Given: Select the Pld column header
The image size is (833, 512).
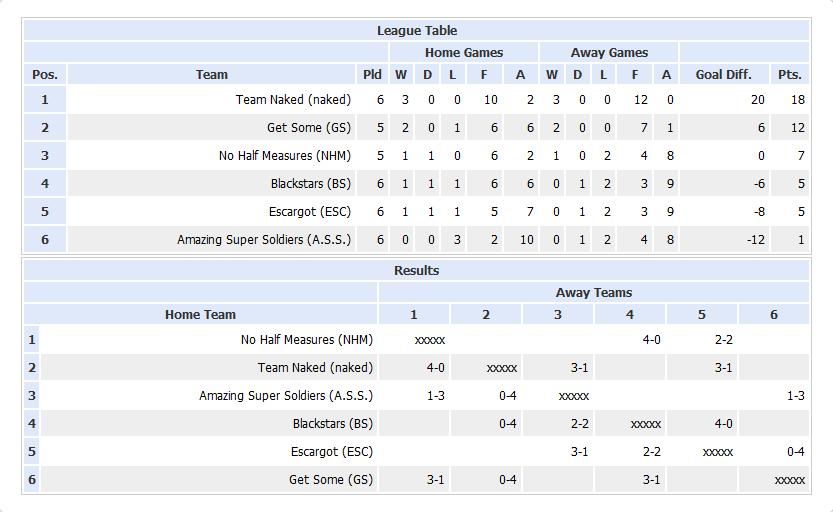Looking at the screenshot, I should pos(372,75).
